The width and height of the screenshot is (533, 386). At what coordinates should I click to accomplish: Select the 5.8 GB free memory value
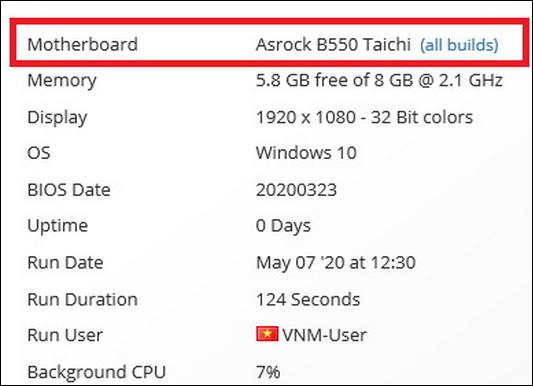(x=379, y=81)
